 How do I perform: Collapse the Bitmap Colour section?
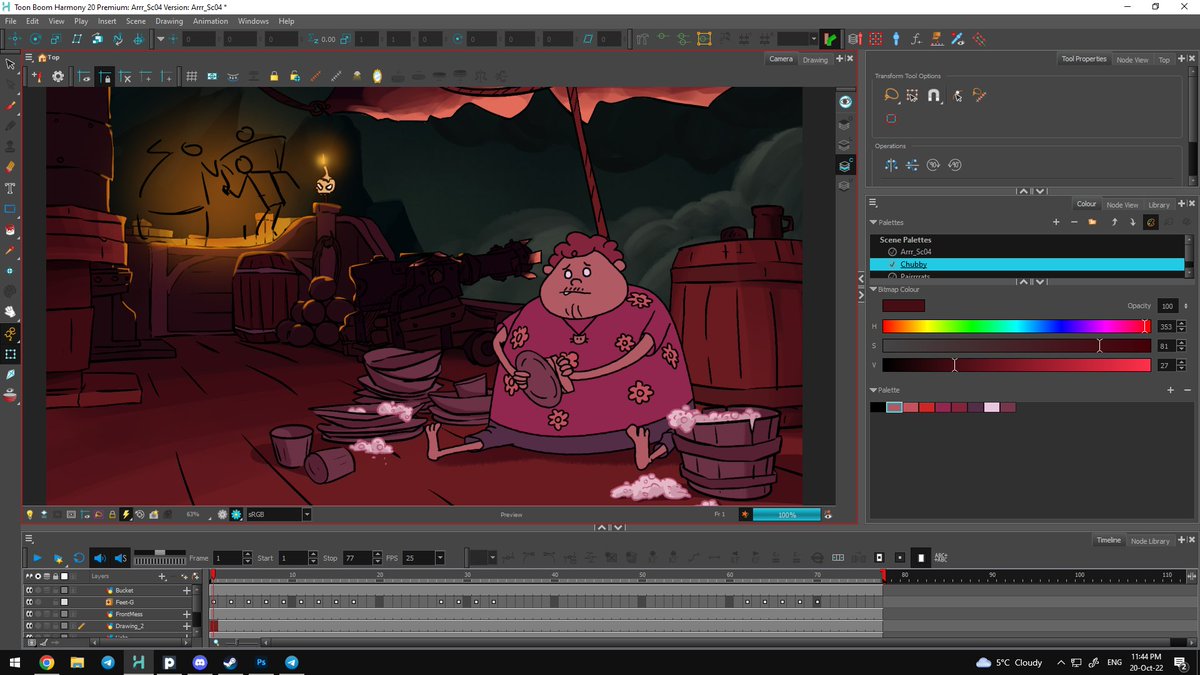pyautogui.click(x=873, y=290)
